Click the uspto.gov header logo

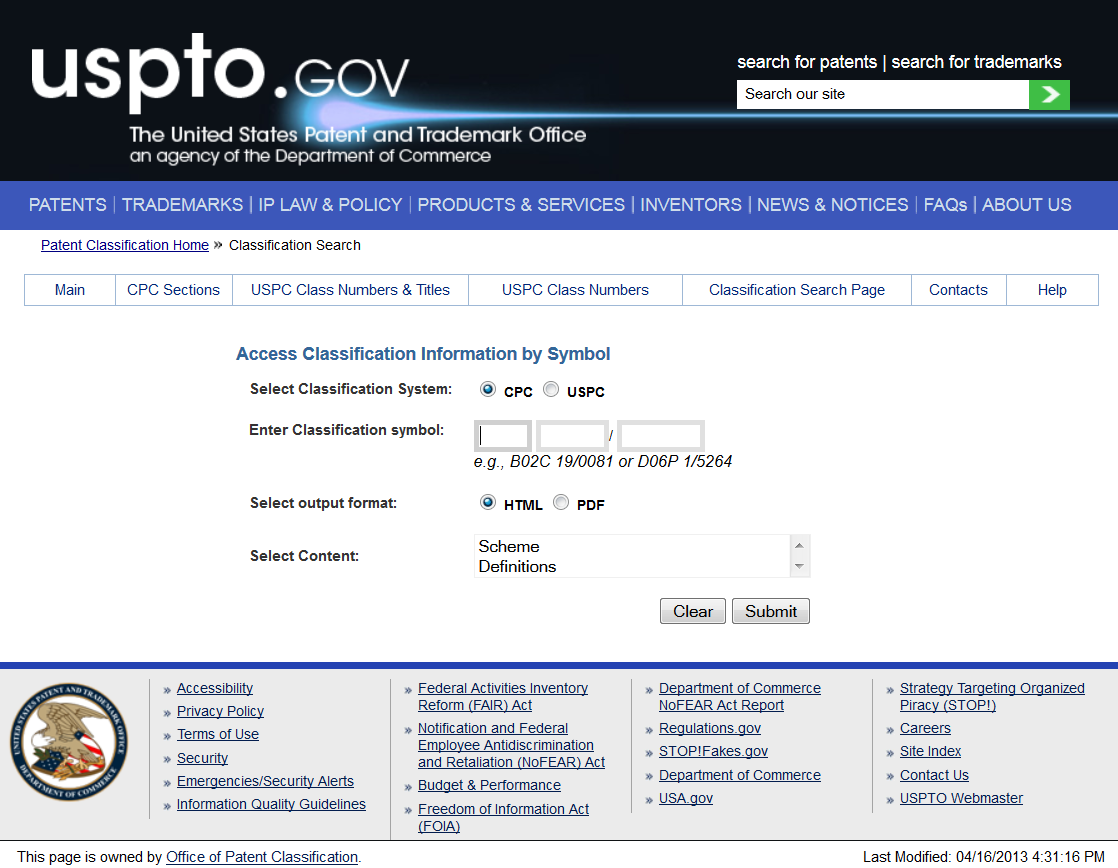pyautogui.click(x=221, y=73)
